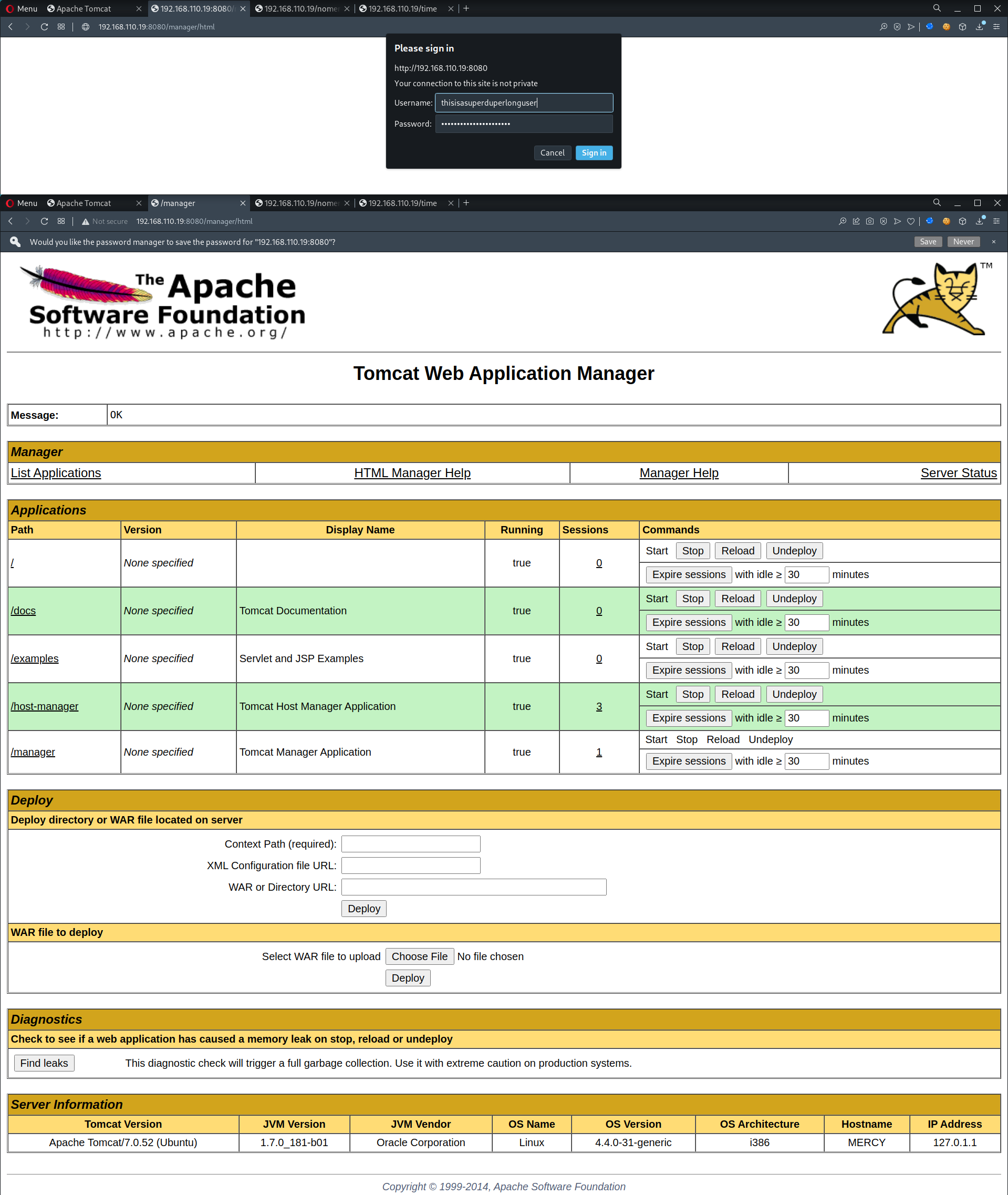The width and height of the screenshot is (1008, 1195).
Task: Click send arrow icon in lower window address bar
Action: click(x=897, y=221)
